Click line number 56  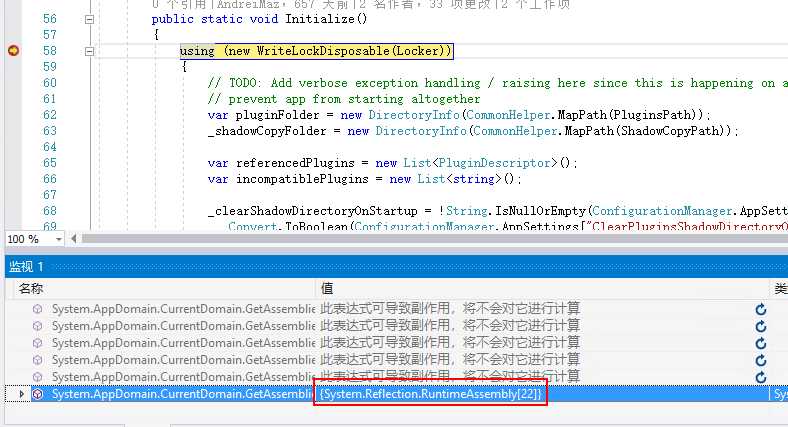click(x=50, y=19)
